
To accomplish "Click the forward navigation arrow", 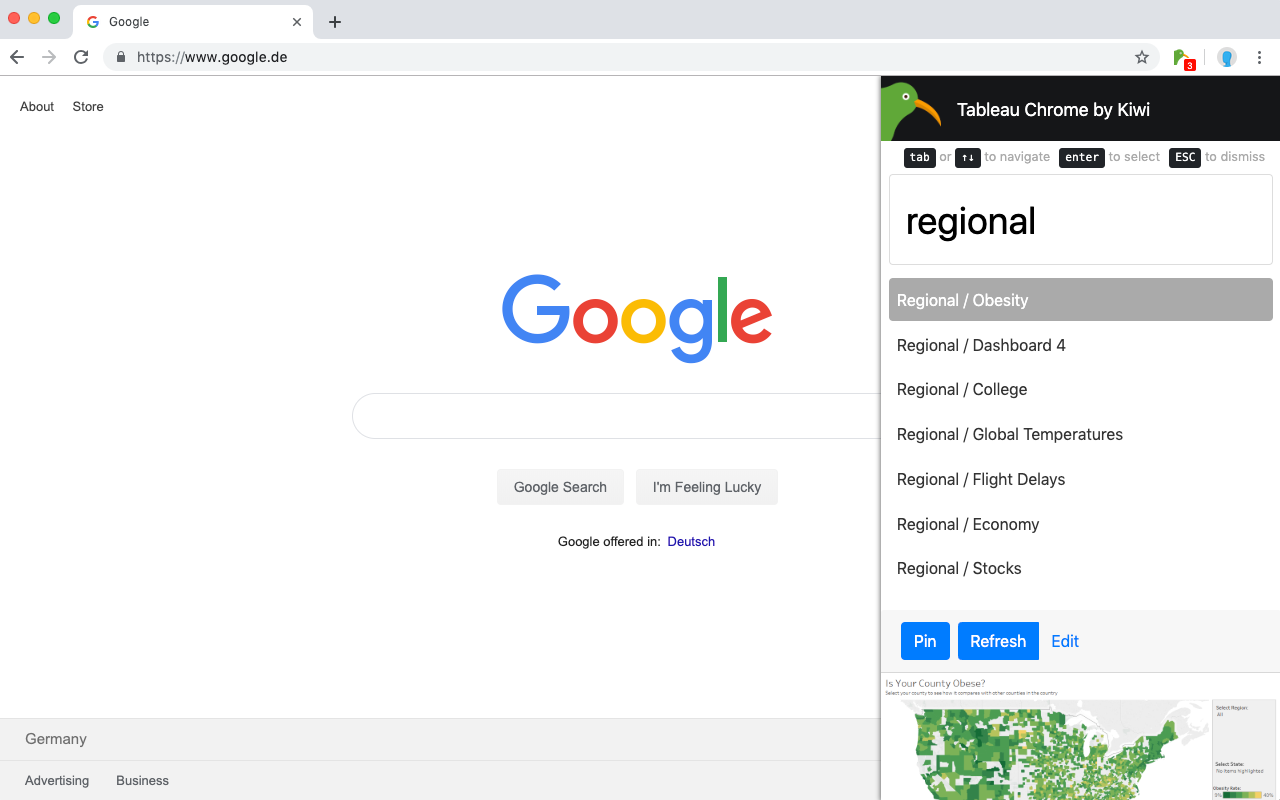I will pos(48,57).
